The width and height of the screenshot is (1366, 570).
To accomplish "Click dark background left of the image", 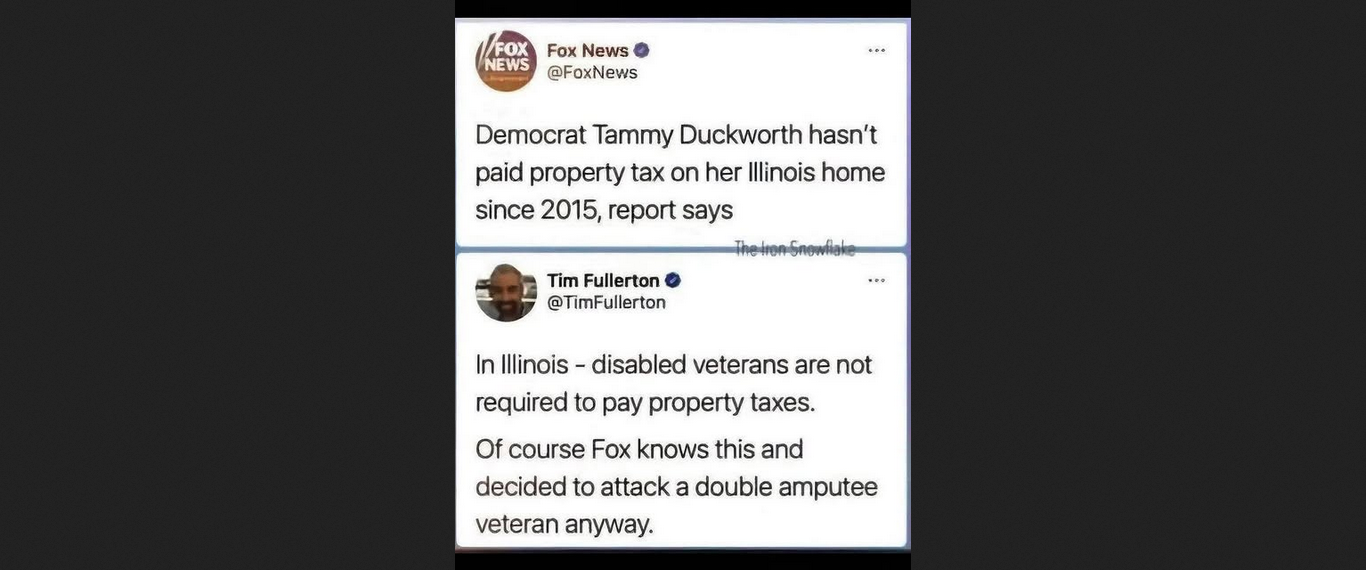I will (227, 285).
